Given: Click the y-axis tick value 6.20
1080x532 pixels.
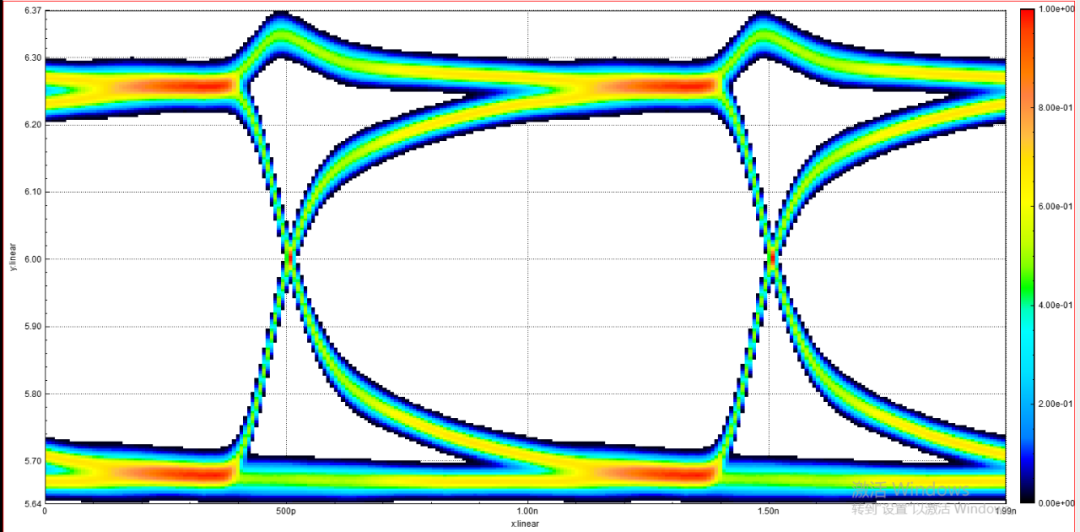Looking at the screenshot, I should [34, 125].
